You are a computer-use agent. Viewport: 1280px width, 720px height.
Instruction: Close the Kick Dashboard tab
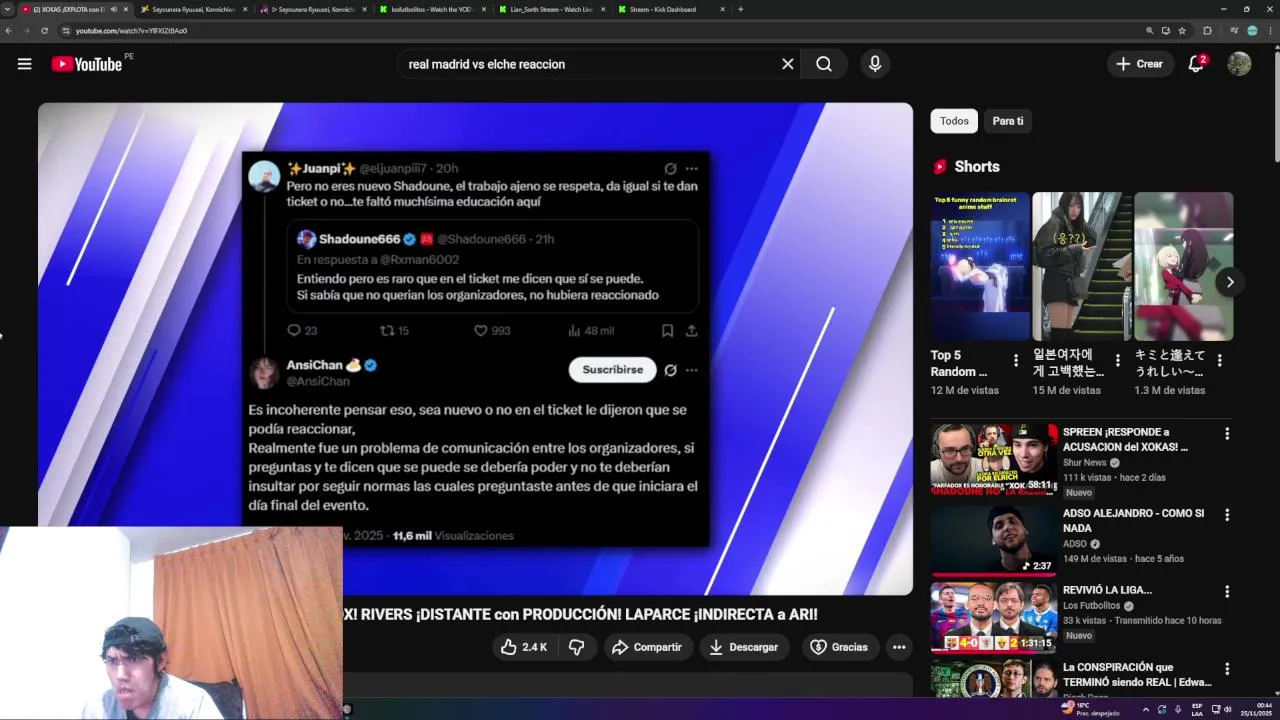722,9
